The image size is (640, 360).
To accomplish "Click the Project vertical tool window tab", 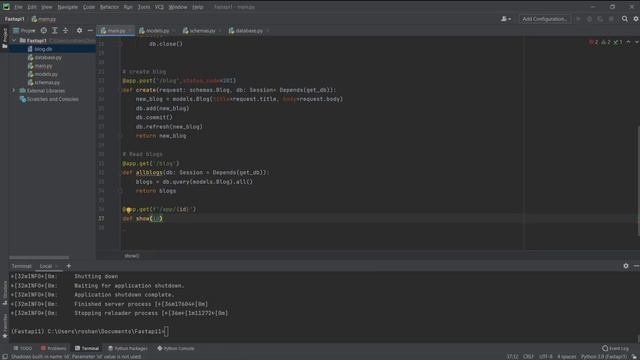I will tap(4, 38).
